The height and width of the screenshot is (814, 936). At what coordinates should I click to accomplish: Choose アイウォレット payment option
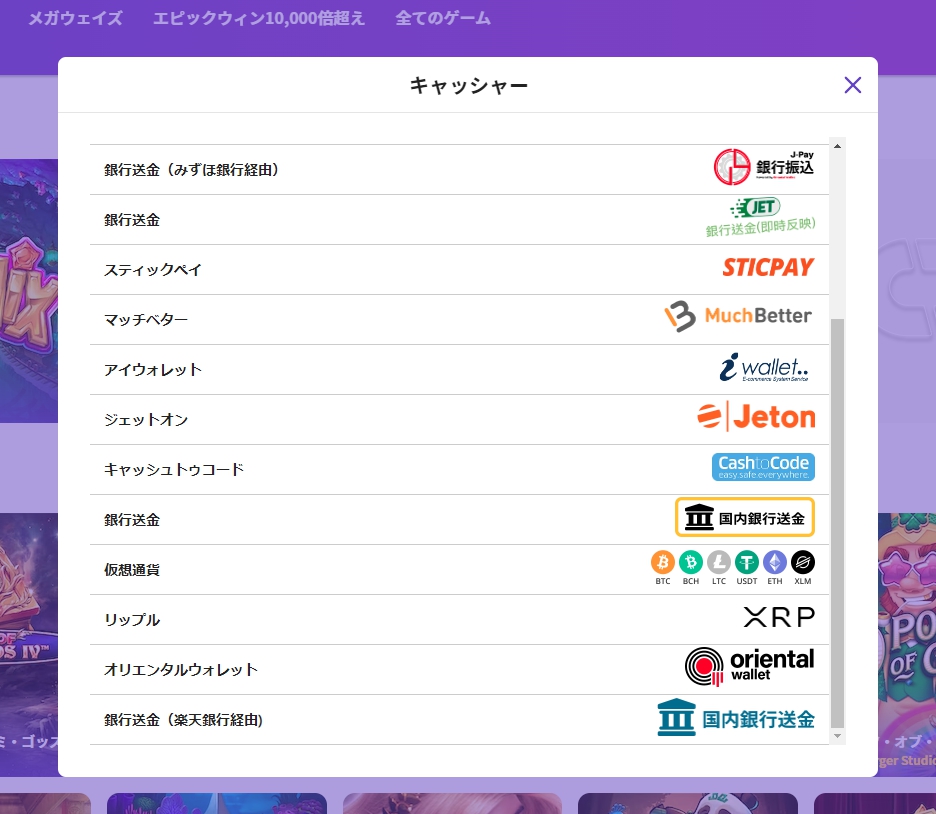point(459,370)
